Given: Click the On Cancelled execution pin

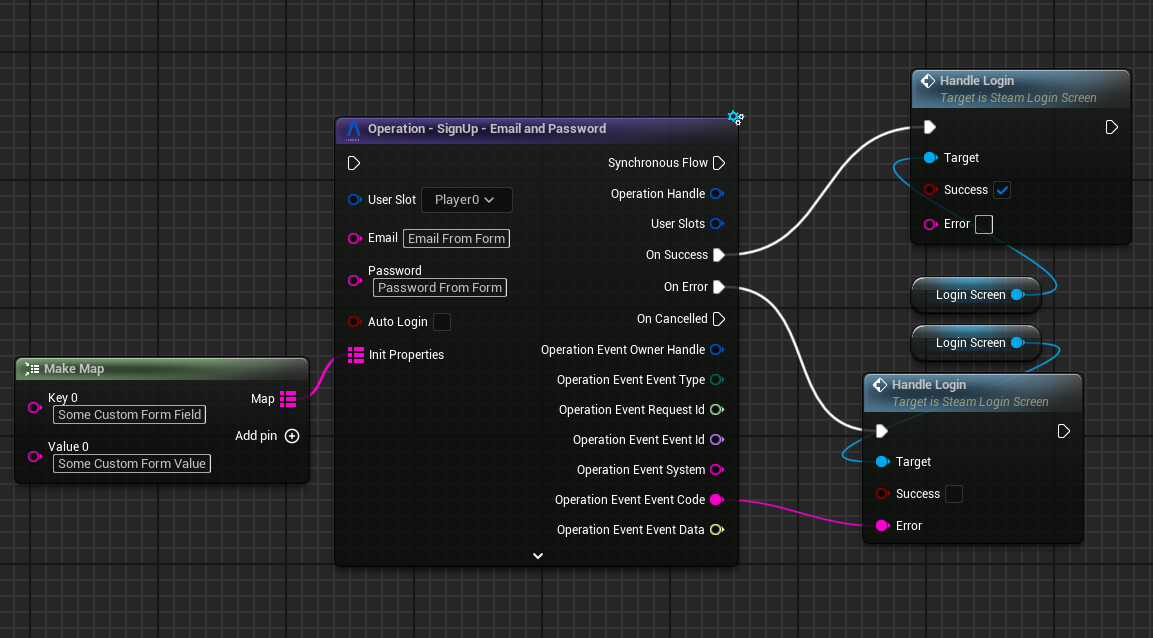Looking at the screenshot, I should pyautogui.click(x=718, y=319).
